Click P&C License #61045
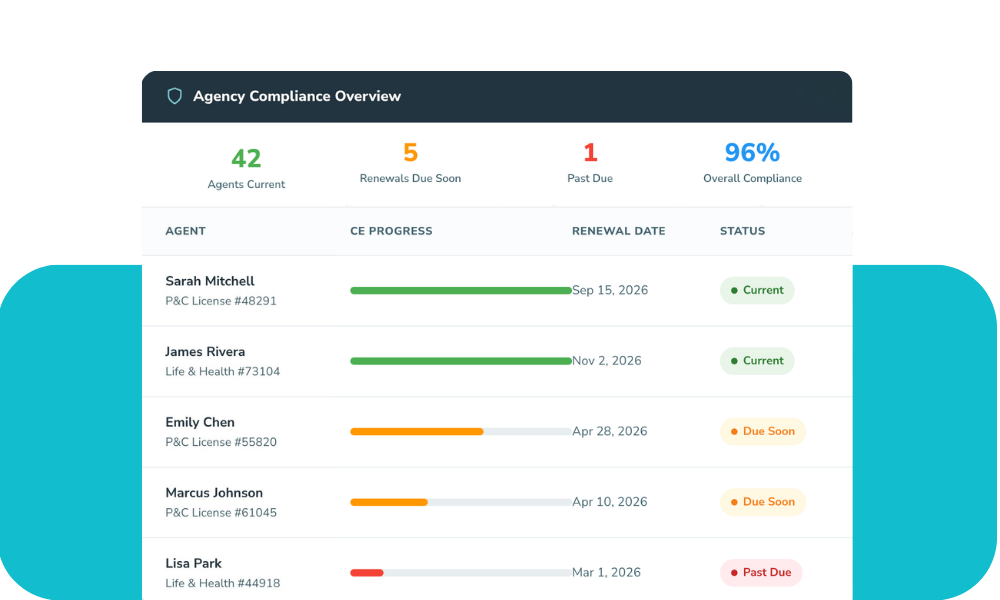Viewport: 1000px width, 600px height. [x=221, y=513]
